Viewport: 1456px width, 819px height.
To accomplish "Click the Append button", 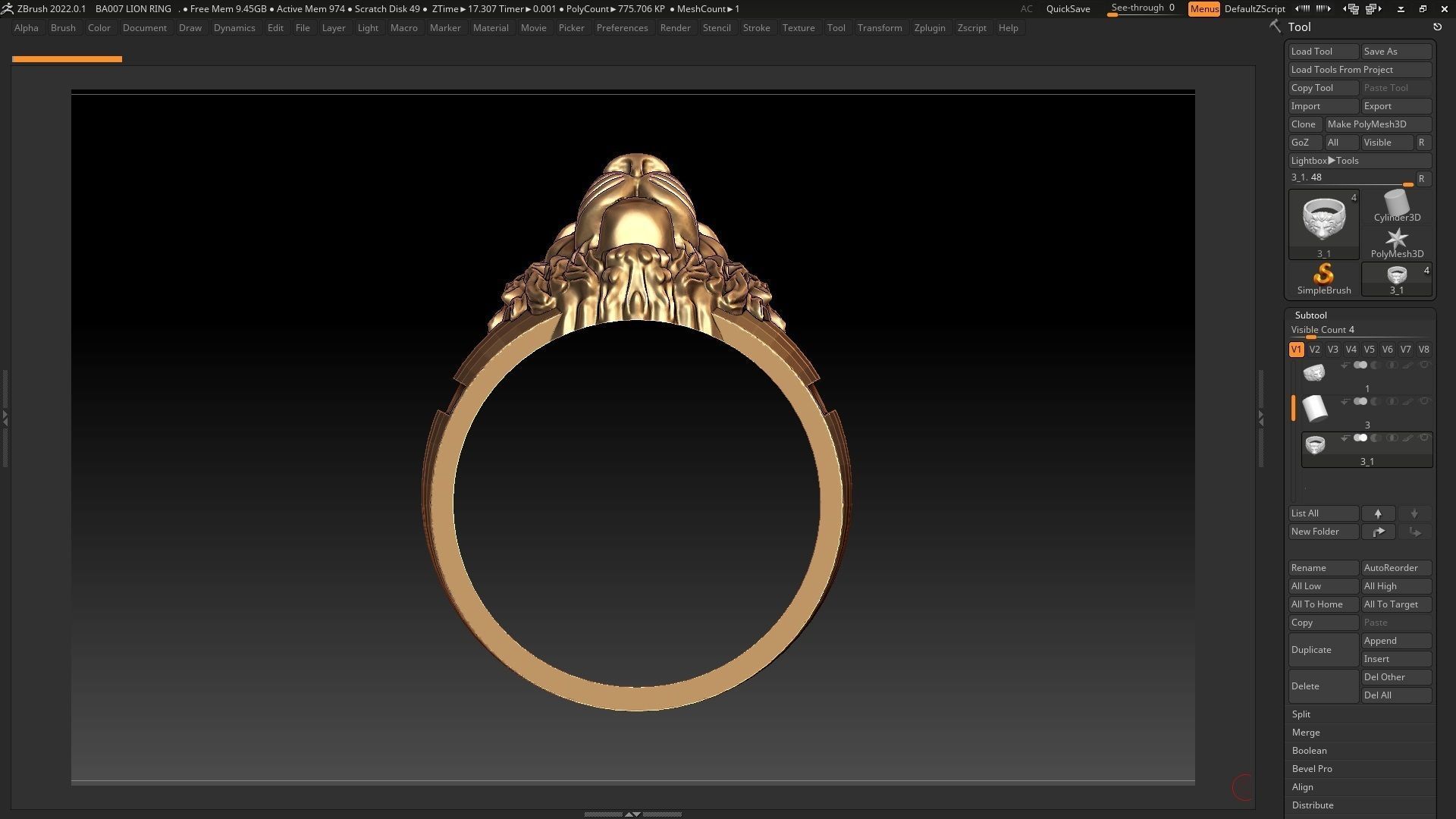I will click(1396, 641).
